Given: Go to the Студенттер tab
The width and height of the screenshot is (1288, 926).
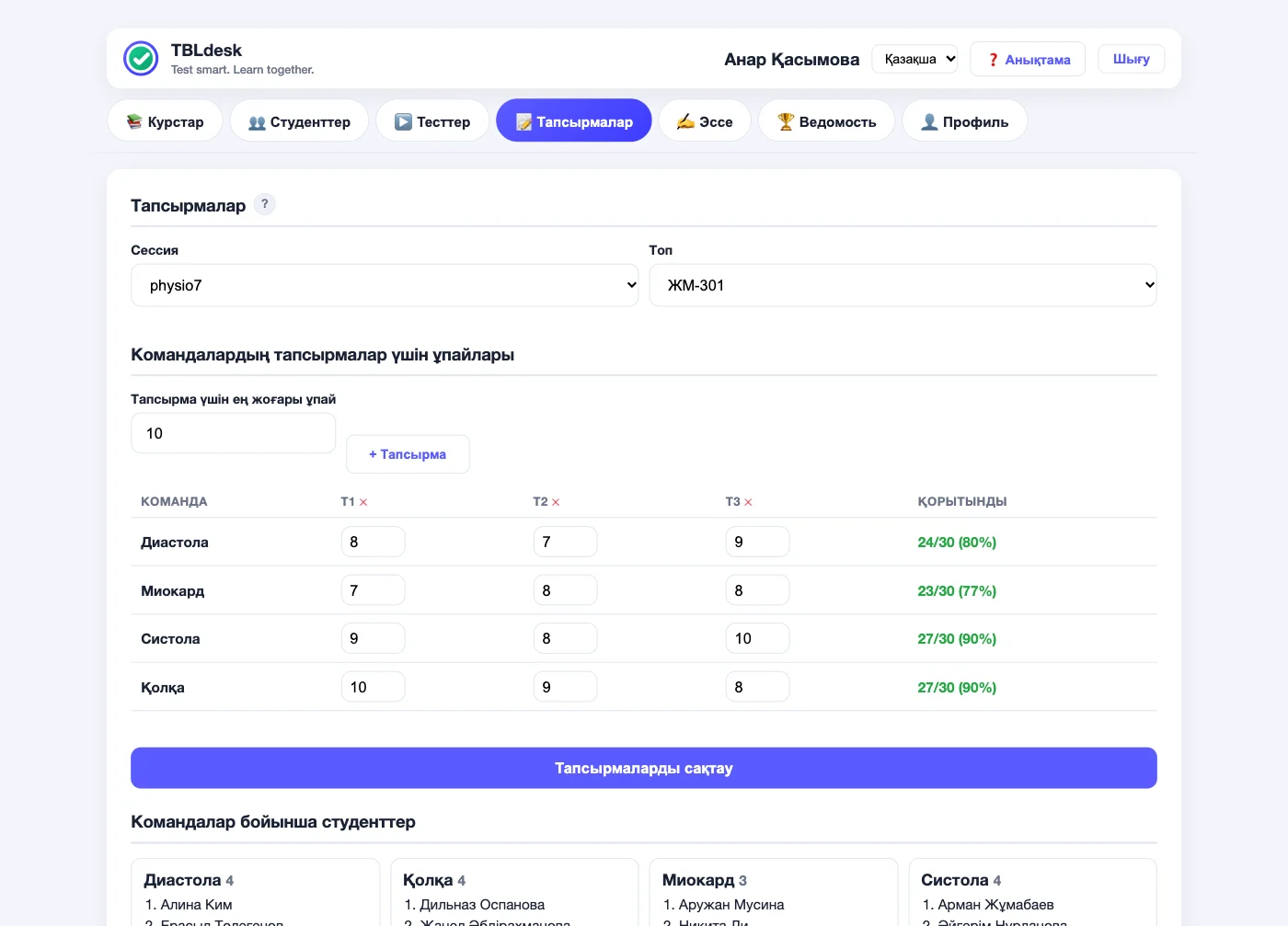Looking at the screenshot, I should click(x=299, y=121).
